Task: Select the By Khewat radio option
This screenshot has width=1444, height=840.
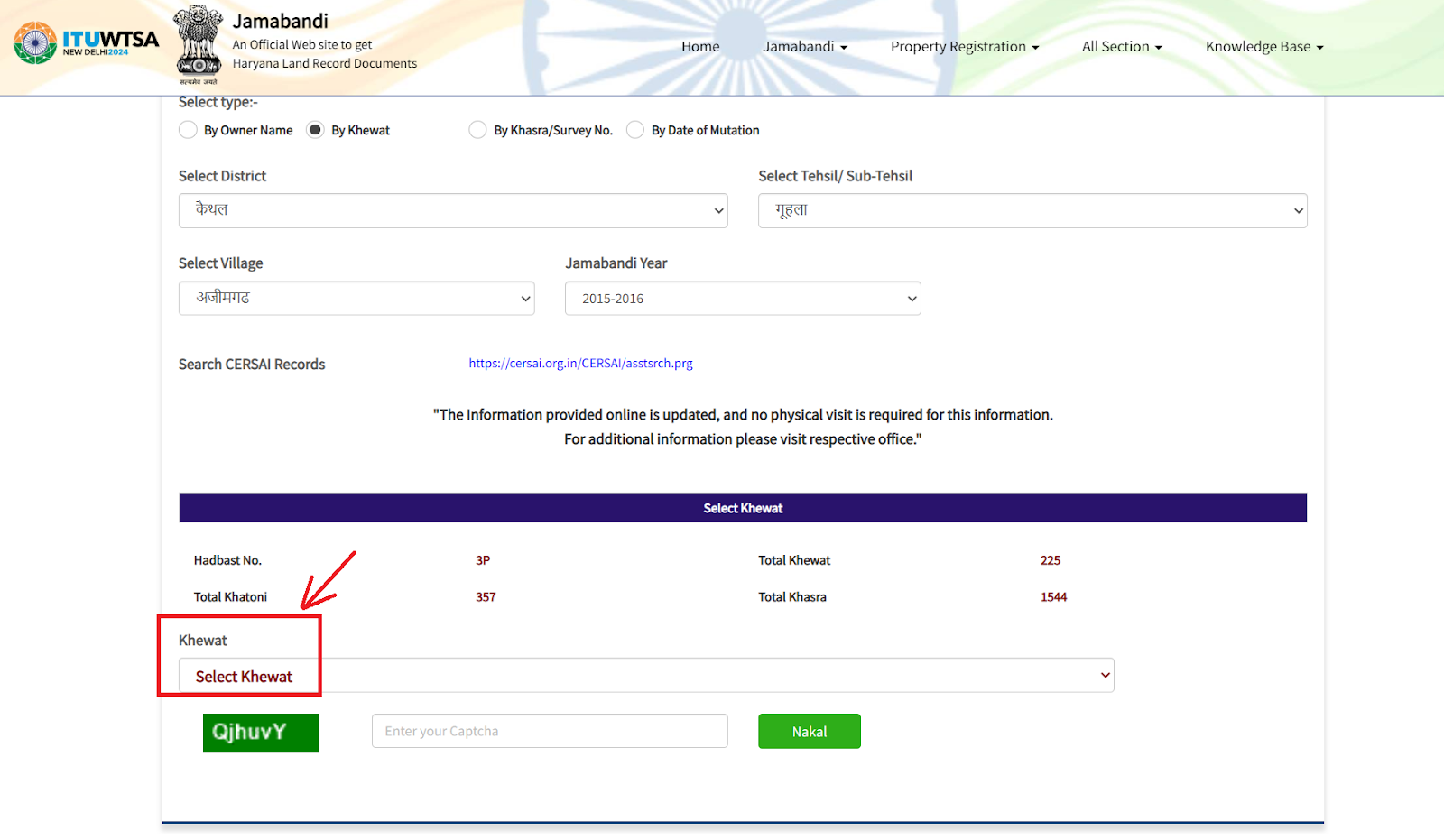Action: 315,130
